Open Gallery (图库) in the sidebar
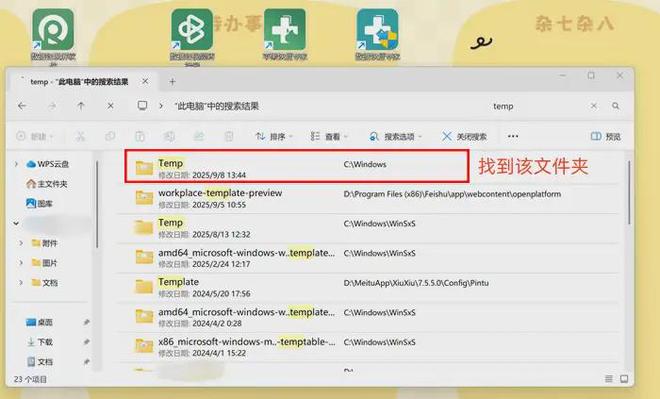Screen dimensions: 660x399 coord(40,204)
